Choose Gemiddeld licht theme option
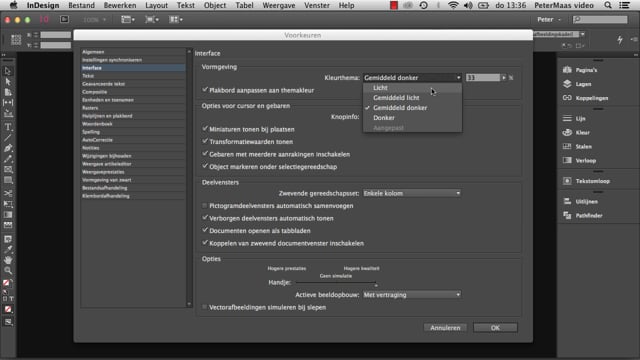Image resolution: width=640 pixels, height=360 pixels. [412, 98]
